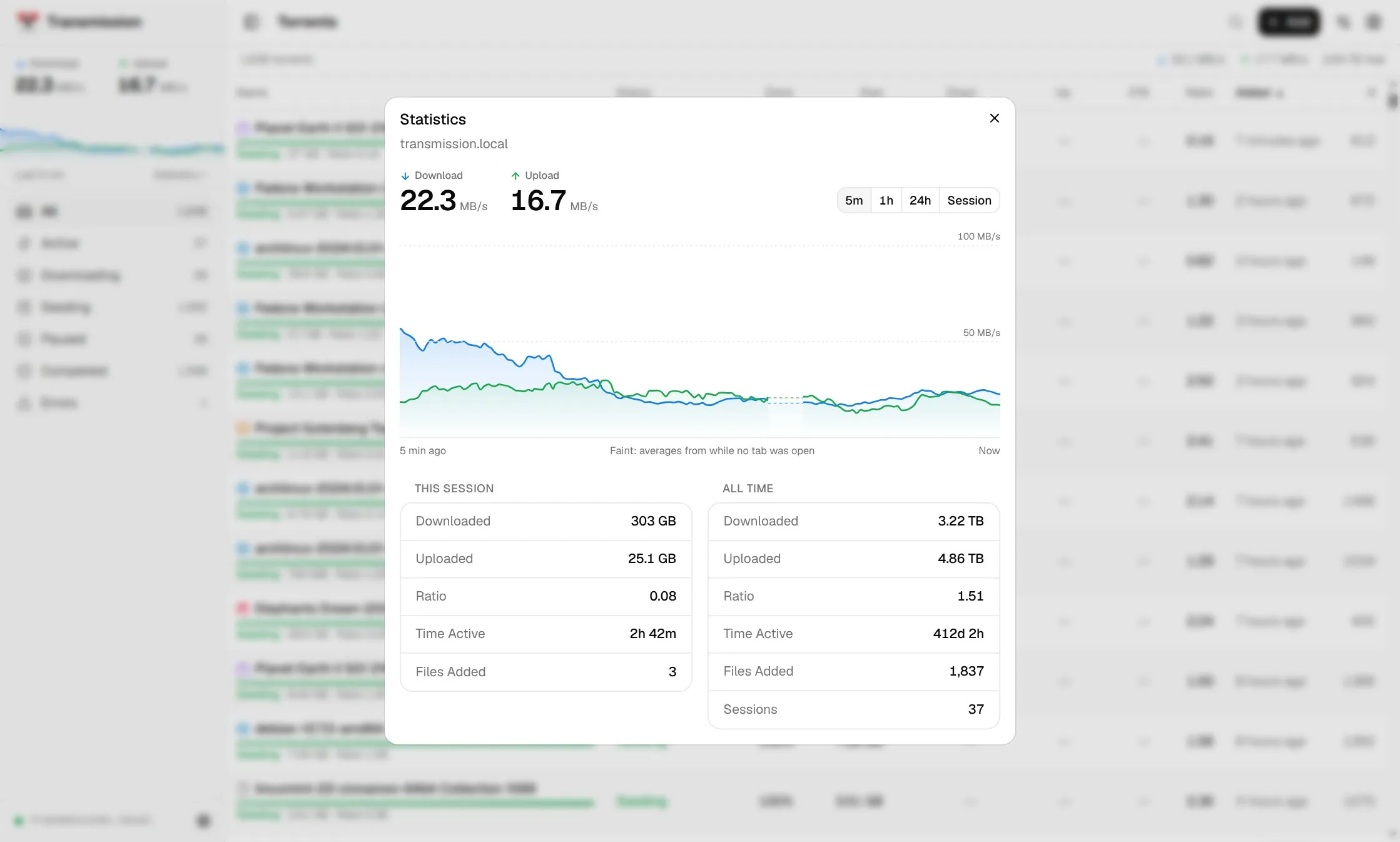Select Completed filter in blurred sidebar
Viewport: 1400px width, 842px height.
click(113, 371)
